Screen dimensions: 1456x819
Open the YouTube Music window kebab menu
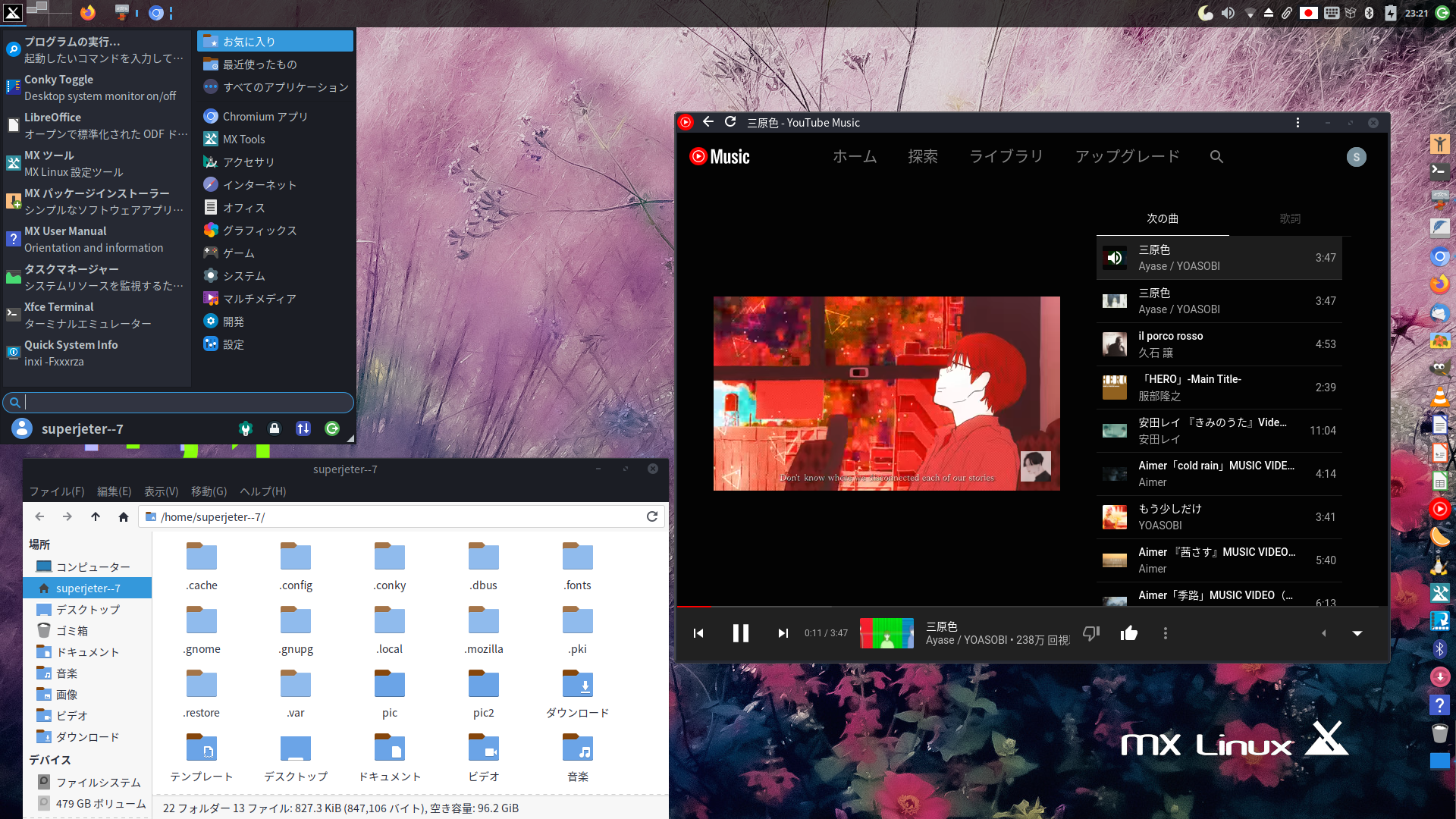tap(1298, 122)
